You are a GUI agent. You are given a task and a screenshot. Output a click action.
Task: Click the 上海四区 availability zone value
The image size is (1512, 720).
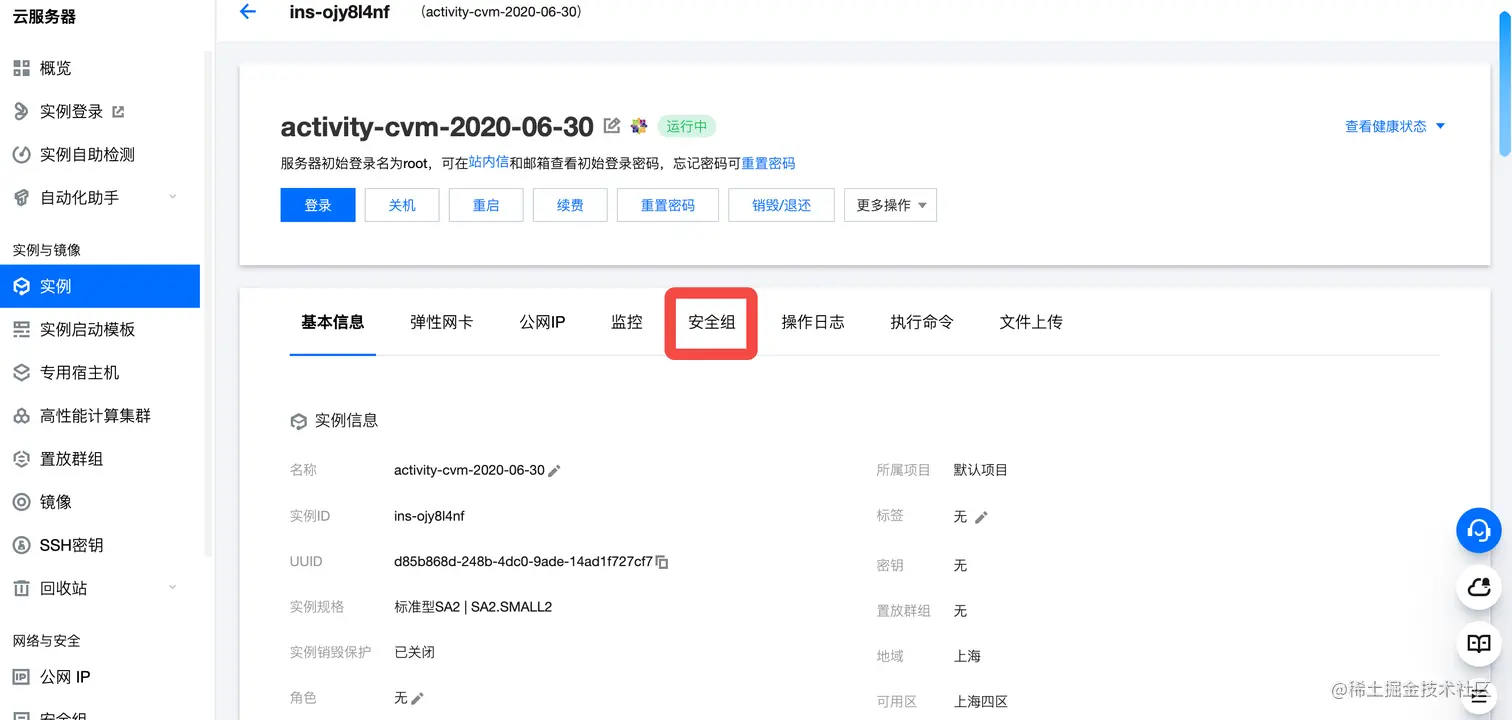[x=981, y=701]
